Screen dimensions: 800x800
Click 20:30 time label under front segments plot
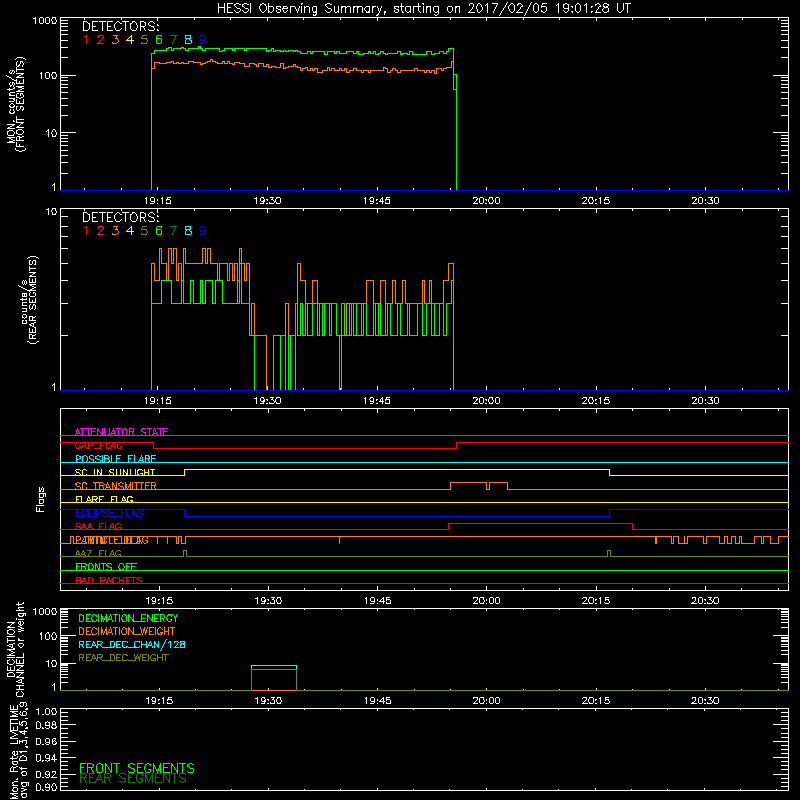705,201
